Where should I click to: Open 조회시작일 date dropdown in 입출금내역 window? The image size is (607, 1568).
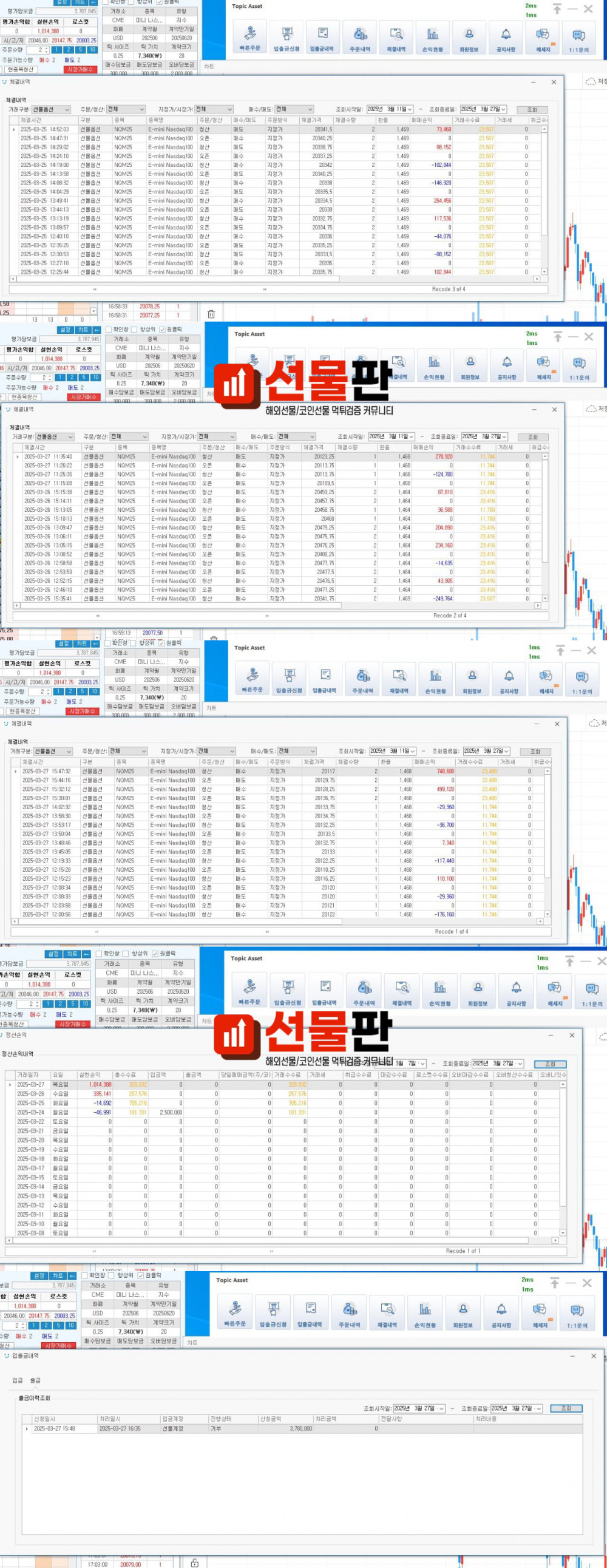pyautogui.click(x=441, y=1408)
